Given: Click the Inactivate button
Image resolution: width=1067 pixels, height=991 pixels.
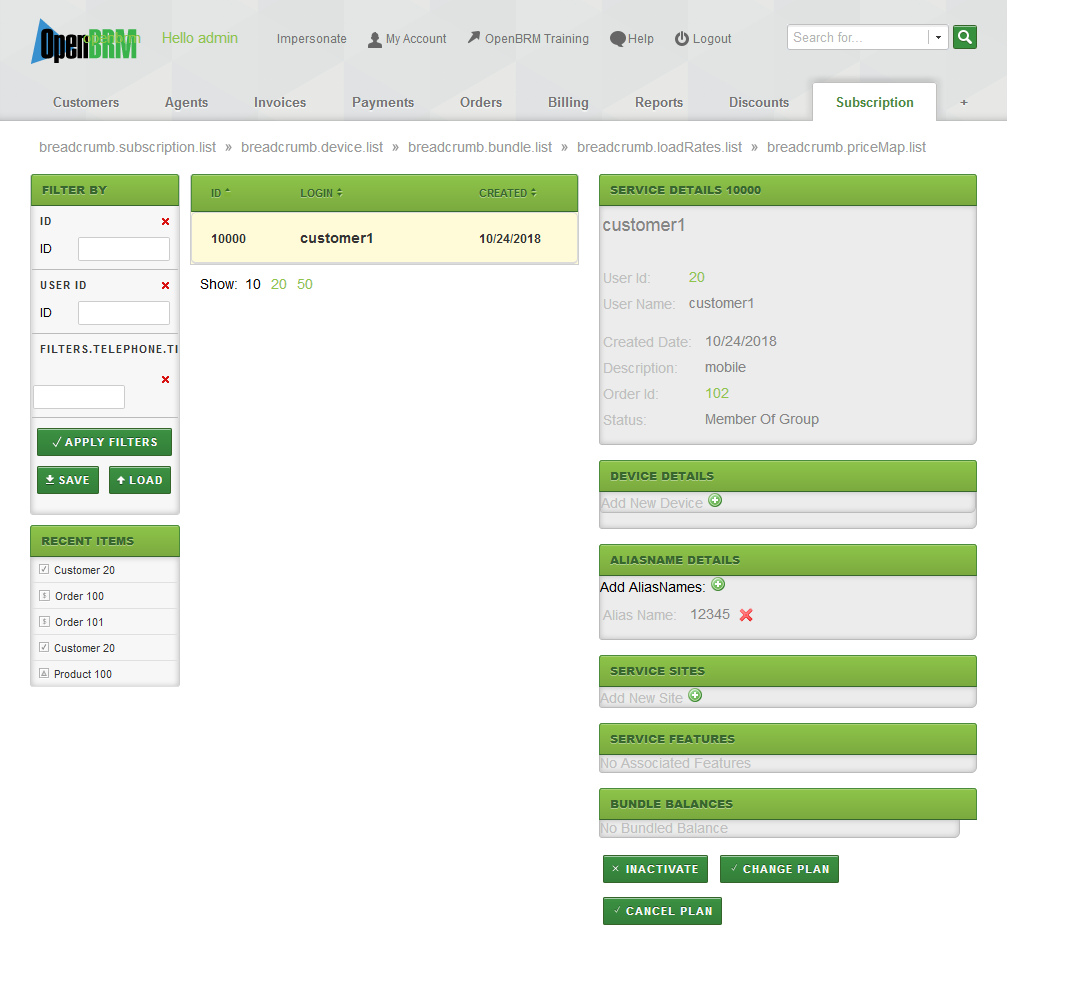Looking at the screenshot, I should click(x=655, y=869).
